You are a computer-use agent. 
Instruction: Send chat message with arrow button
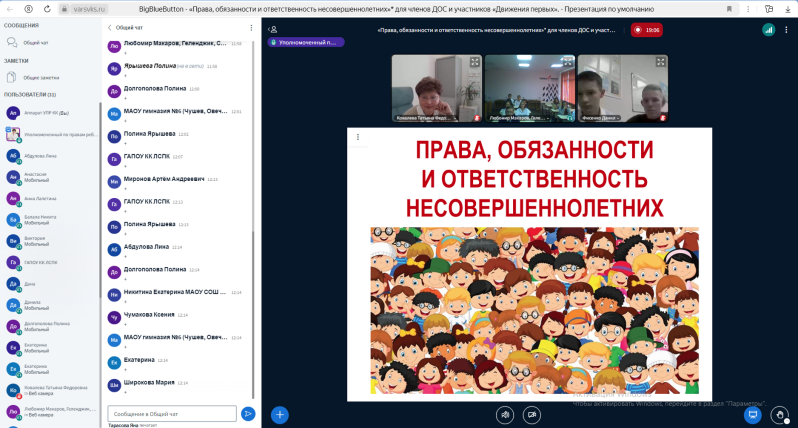point(248,413)
